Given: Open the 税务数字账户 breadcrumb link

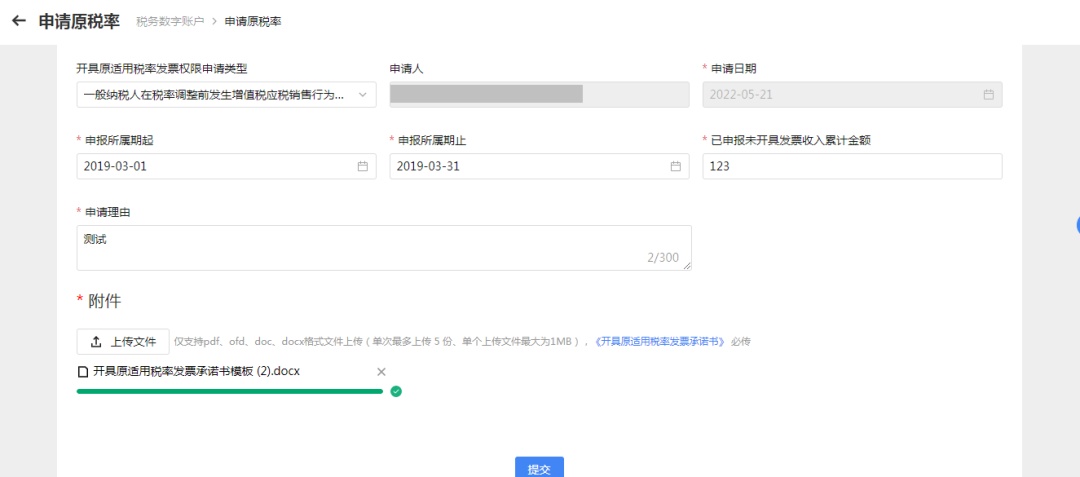Looking at the screenshot, I should click(170, 22).
